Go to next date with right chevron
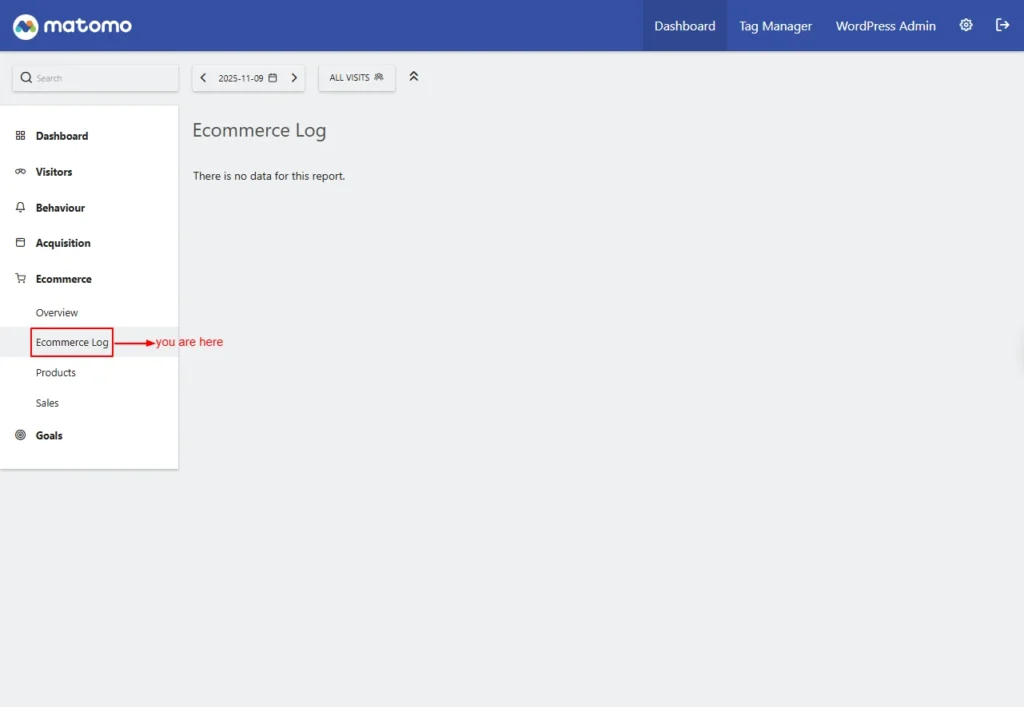1024x707 pixels. pos(294,78)
